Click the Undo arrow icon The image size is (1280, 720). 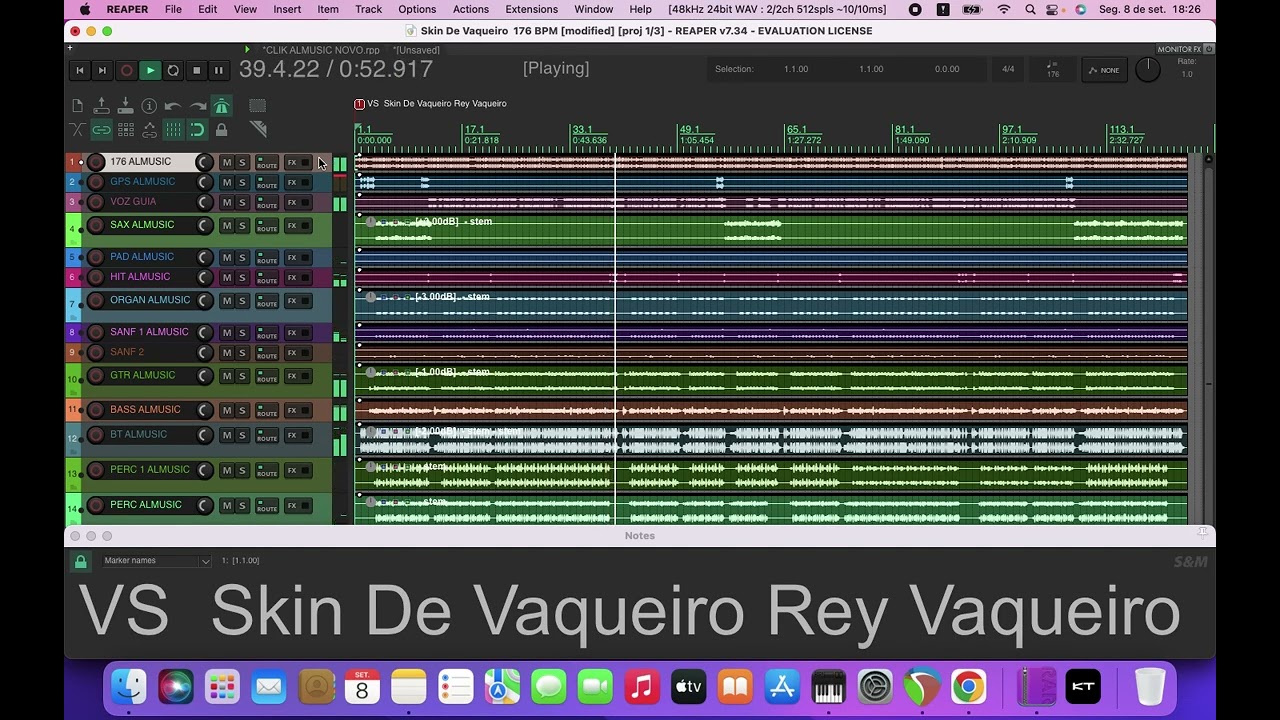[173, 106]
